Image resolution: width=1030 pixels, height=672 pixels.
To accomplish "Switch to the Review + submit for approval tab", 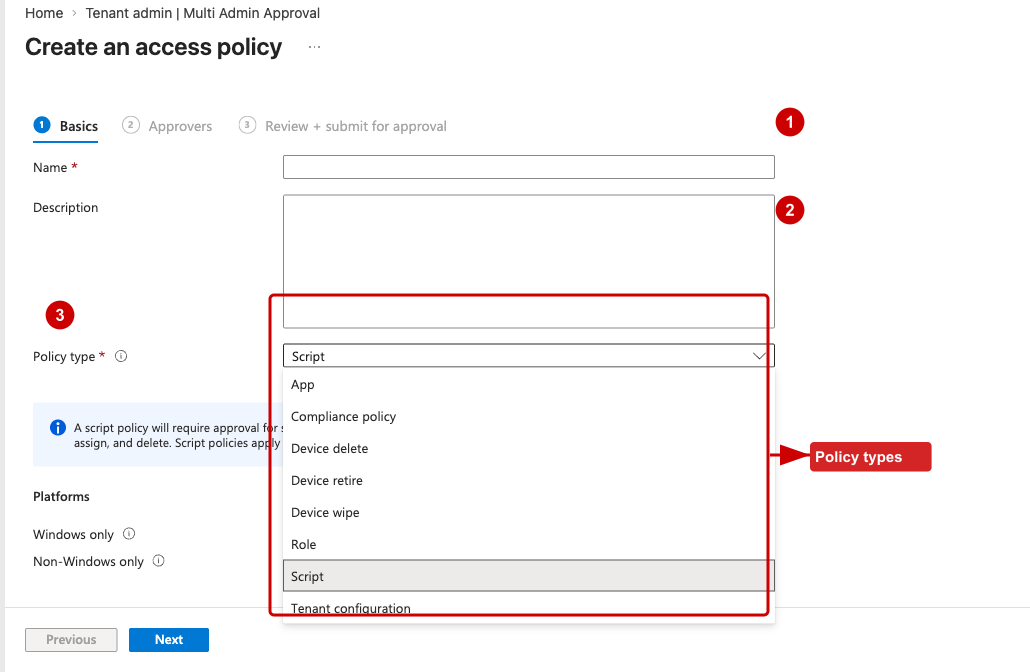I will [355, 125].
